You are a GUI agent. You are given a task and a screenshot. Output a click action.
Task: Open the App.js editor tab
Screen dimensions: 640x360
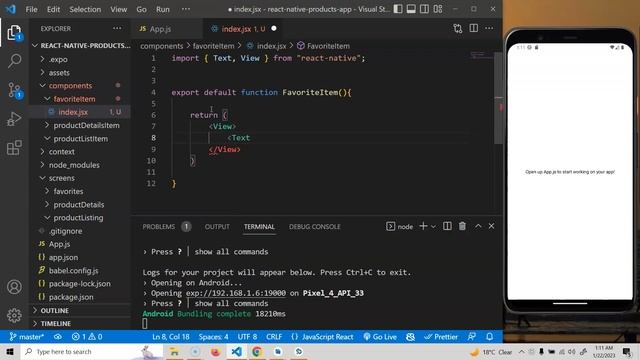pyautogui.click(x=160, y=29)
